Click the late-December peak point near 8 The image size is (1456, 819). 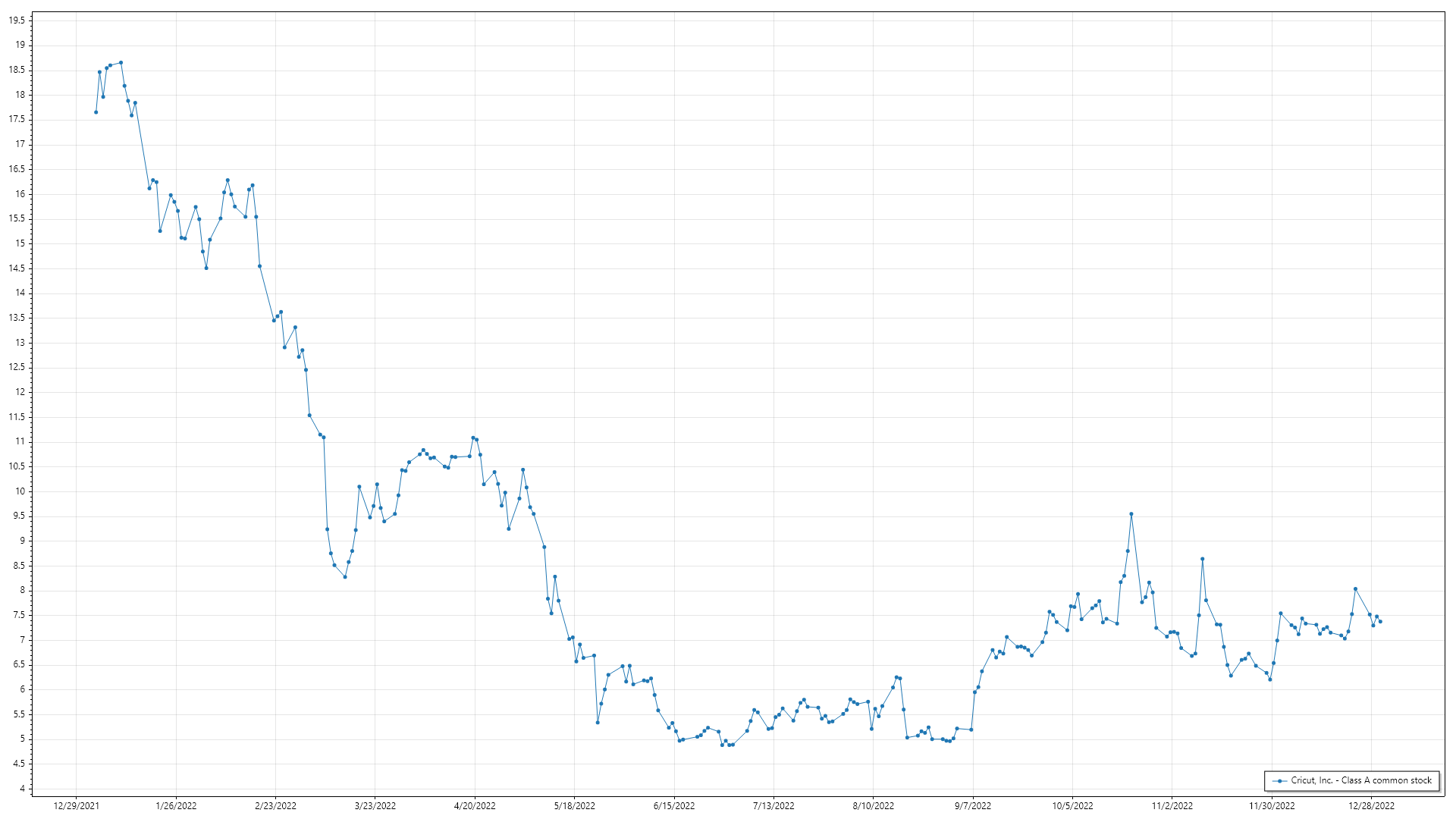1355,588
